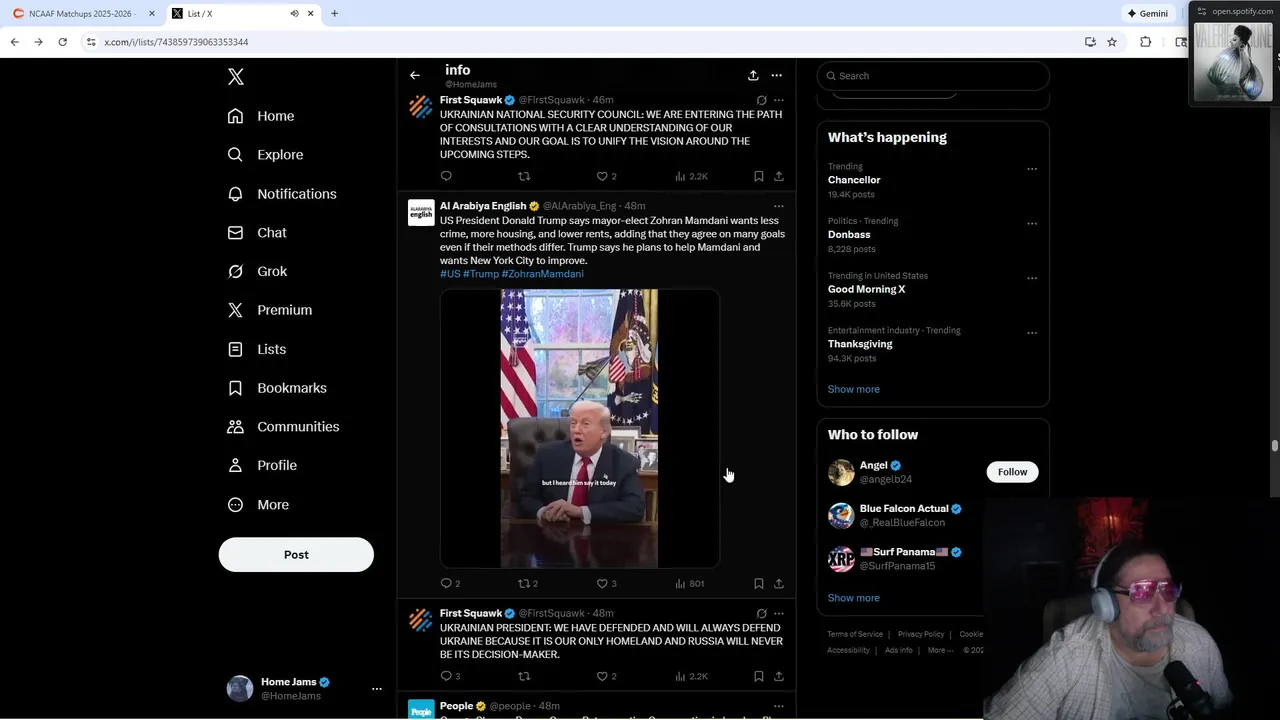The height and width of the screenshot is (720, 1280).
Task: Bookmark the Al Arabiya English post
Action: coord(759,583)
